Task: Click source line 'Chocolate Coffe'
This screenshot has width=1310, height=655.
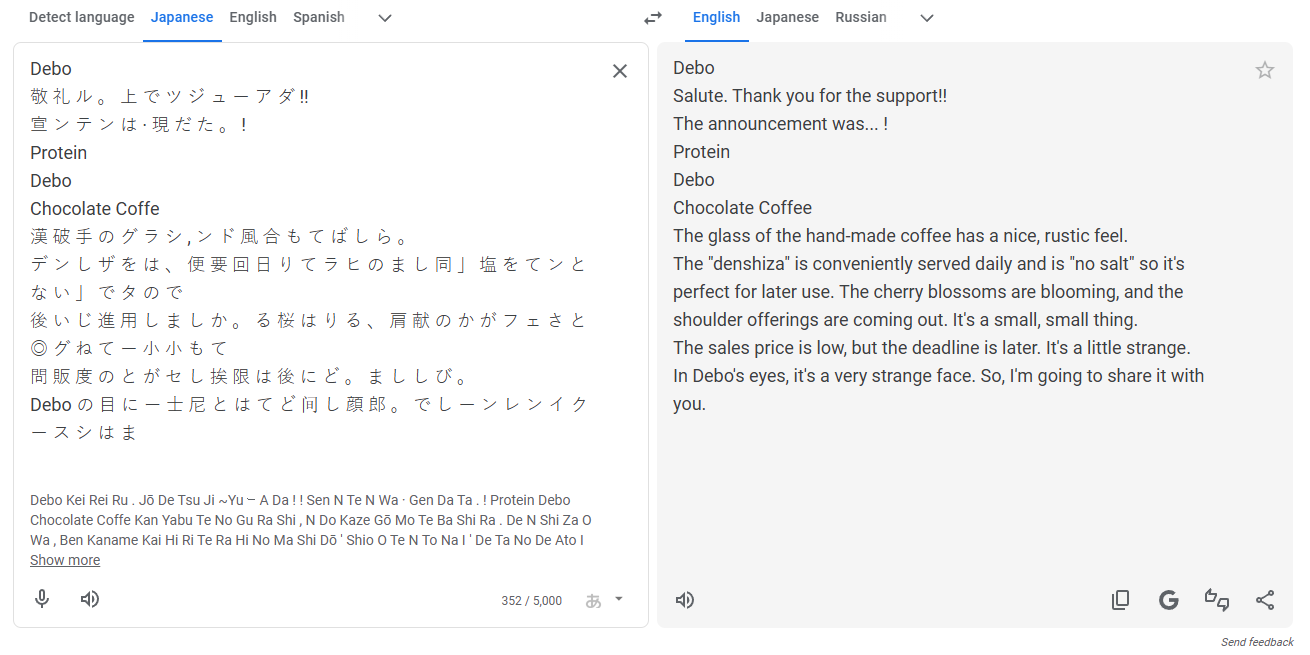Action: pyautogui.click(x=95, y=209)
